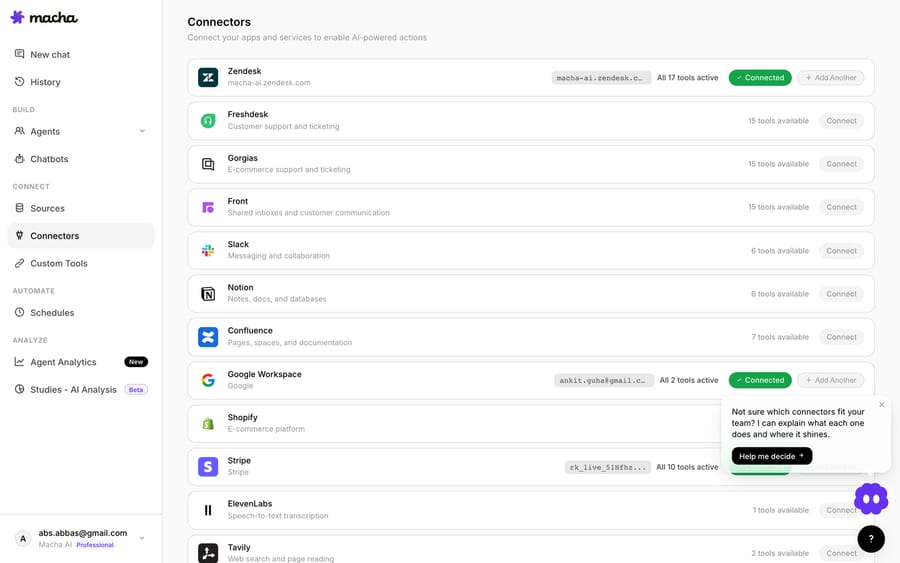Click 'All 2 tools active' text

point(689,380)
